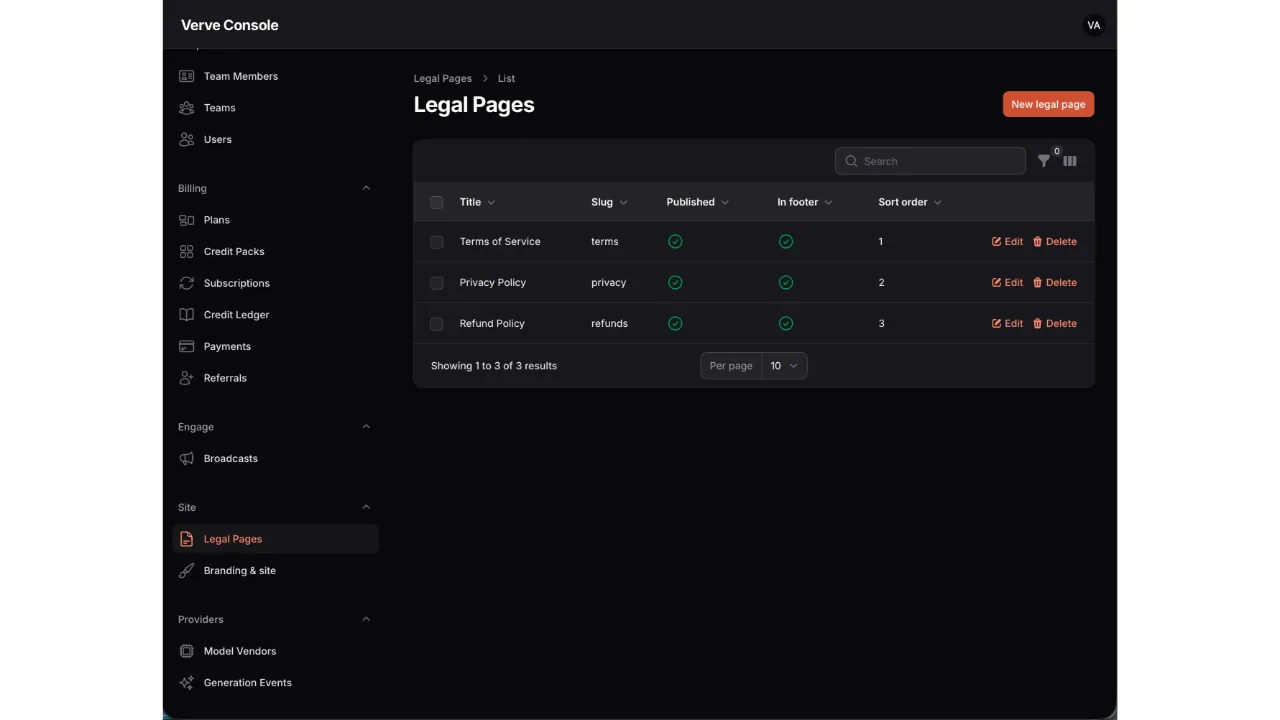Select all rows with header checkbox

[x=437, y=202]
